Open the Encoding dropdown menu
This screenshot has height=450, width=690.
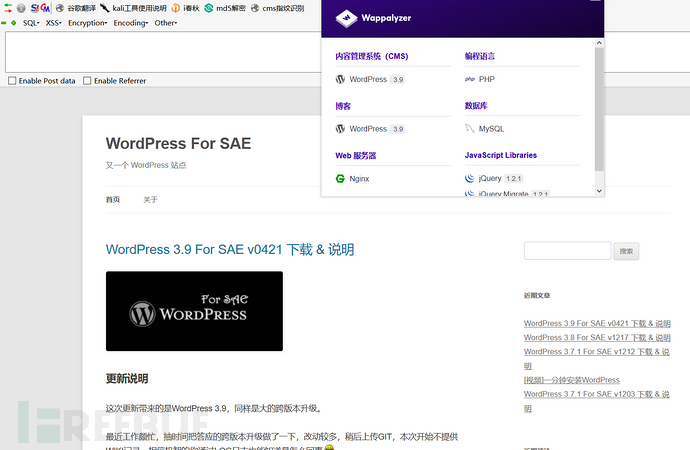point(131,23)
